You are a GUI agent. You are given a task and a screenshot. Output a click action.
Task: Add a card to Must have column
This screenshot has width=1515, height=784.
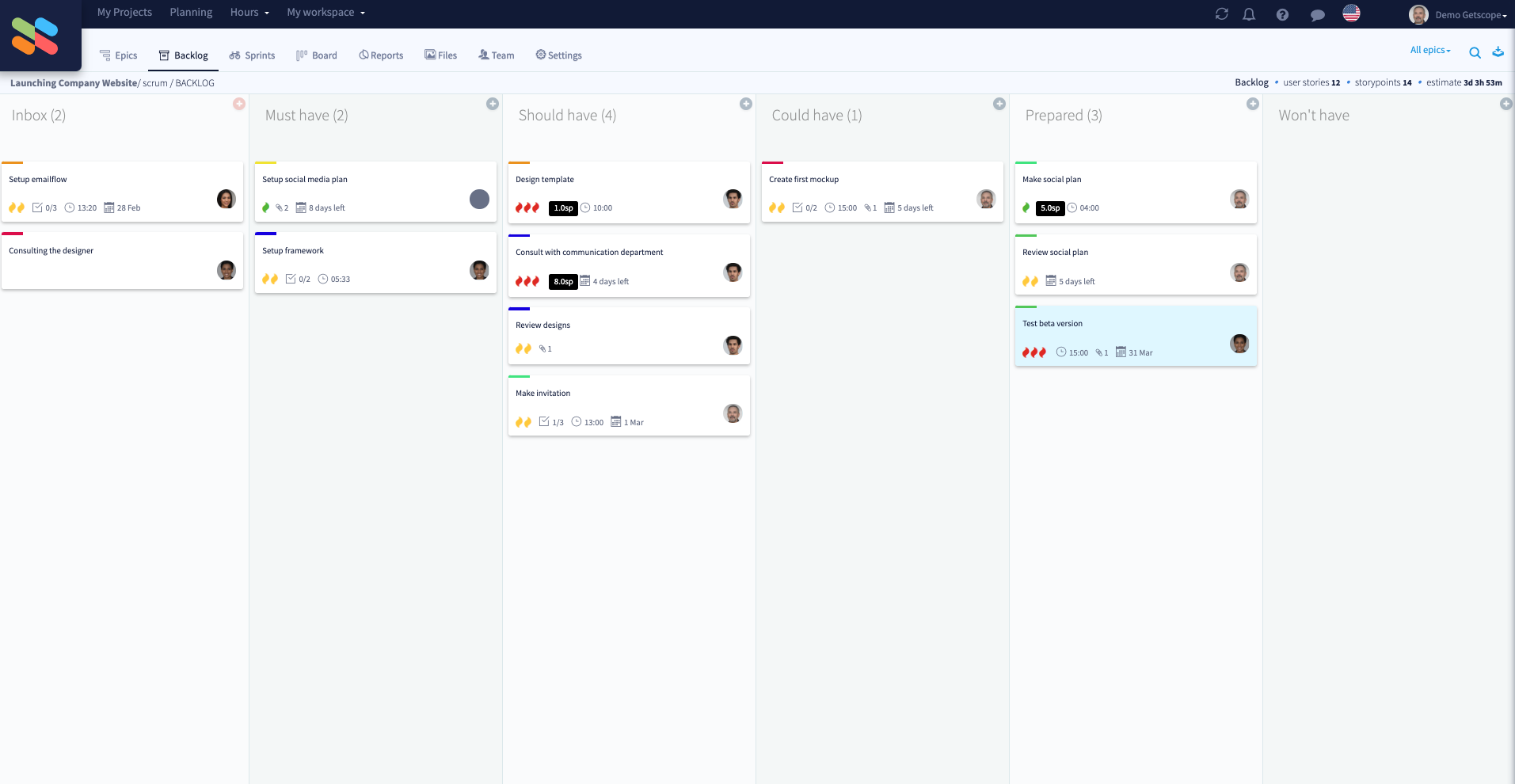pyautogui.click(x=493, y=104)
